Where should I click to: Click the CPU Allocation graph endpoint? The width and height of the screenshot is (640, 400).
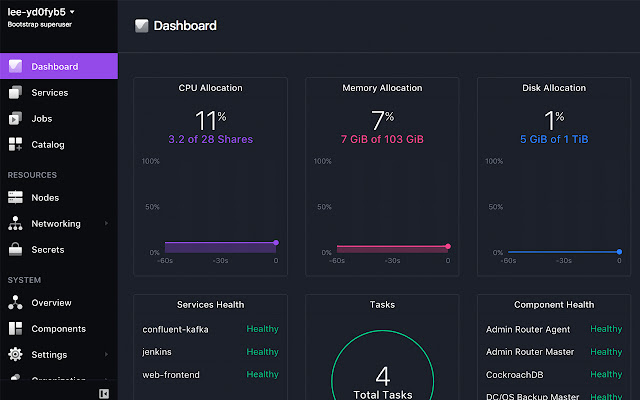275,242
